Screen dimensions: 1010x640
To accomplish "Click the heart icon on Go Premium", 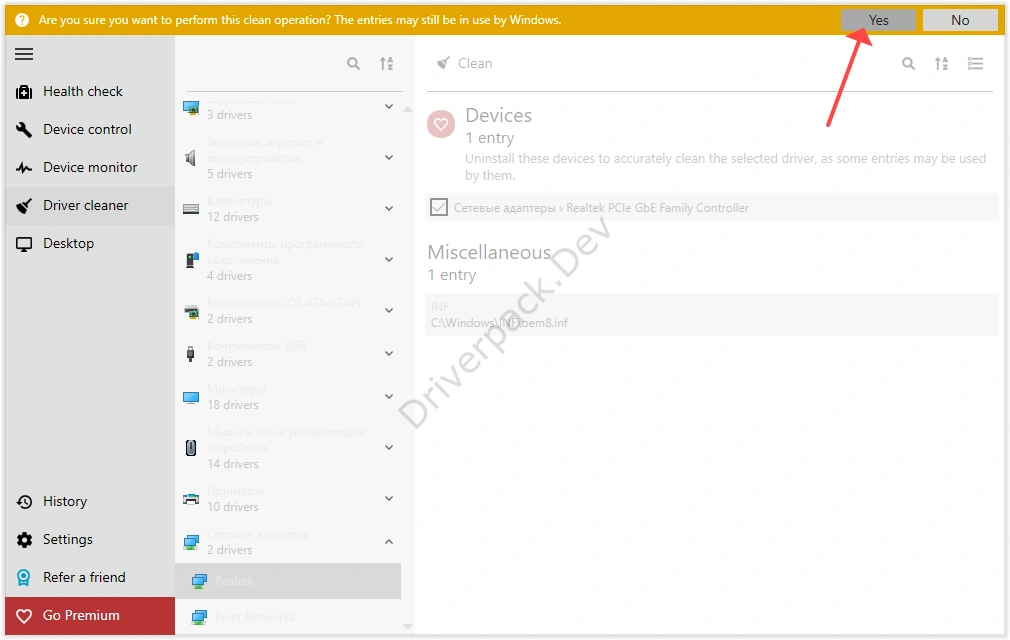I will (x=24, y=616).
